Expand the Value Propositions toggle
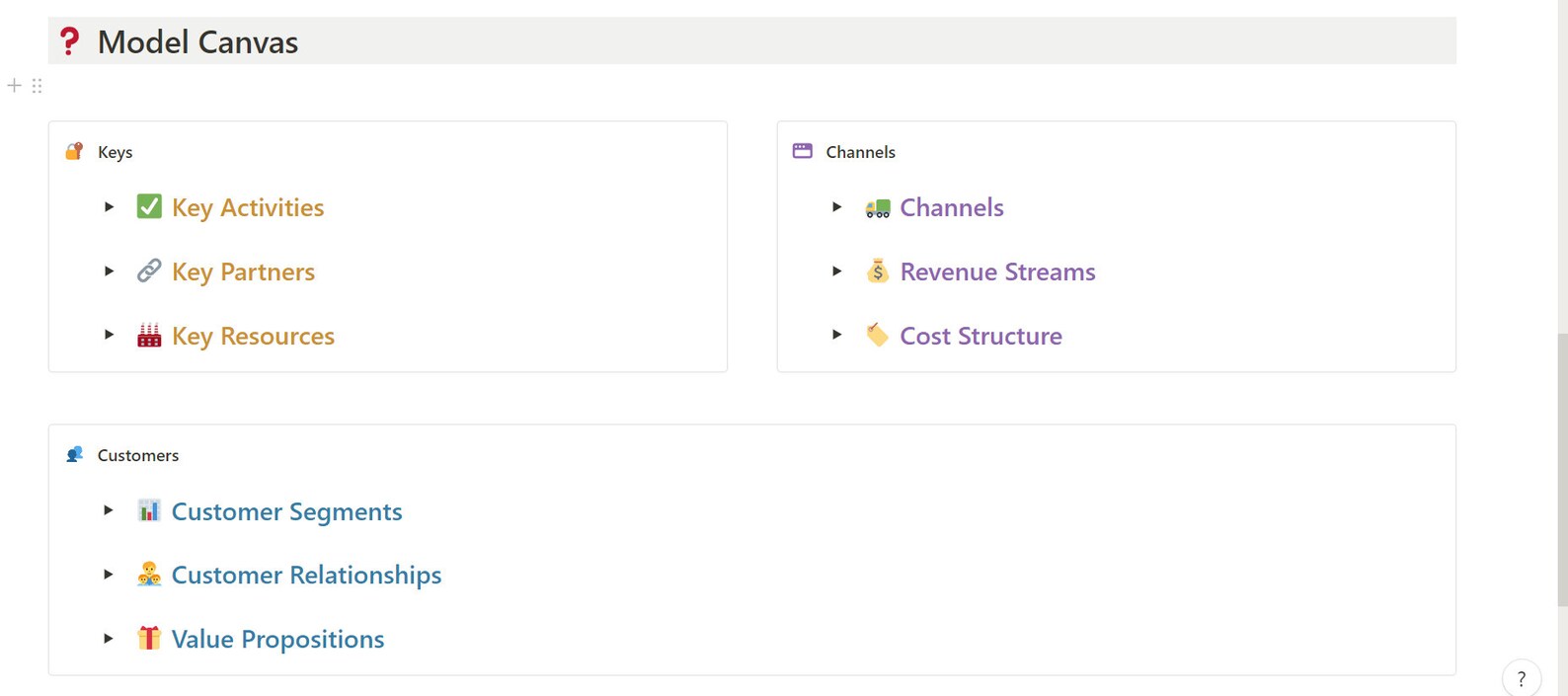The width and height of the screenshot is (1568, 696). tap(109, 638)
